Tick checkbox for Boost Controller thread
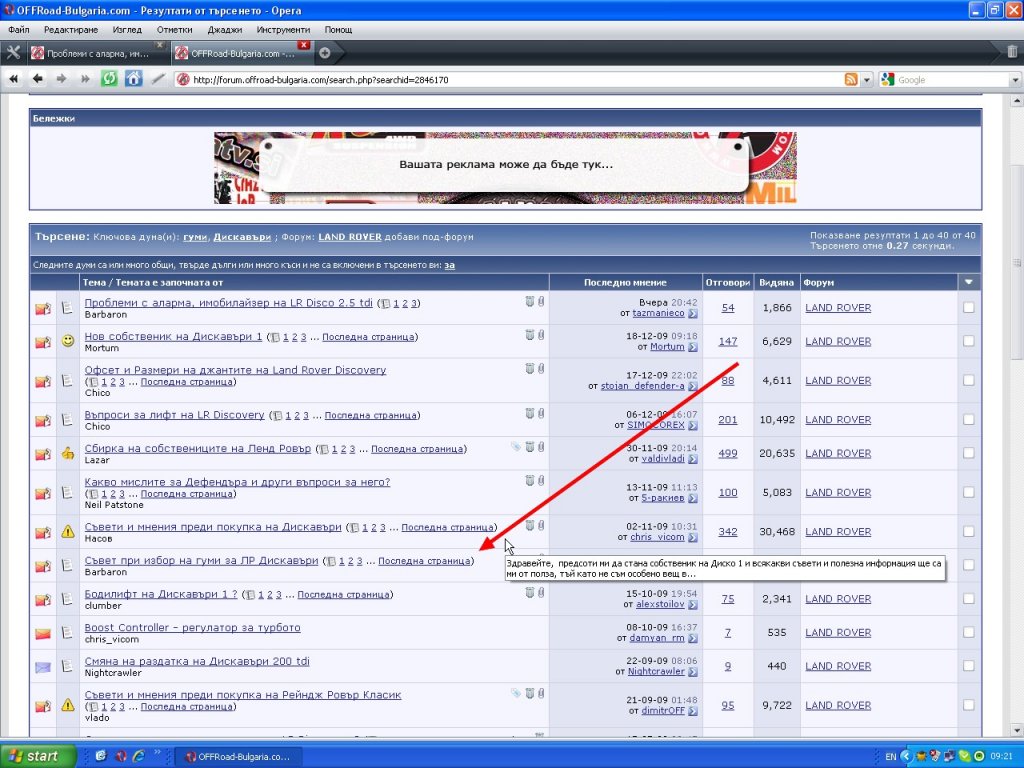Viewport: 1024px width, 768px height. click(x=968, y=632)
